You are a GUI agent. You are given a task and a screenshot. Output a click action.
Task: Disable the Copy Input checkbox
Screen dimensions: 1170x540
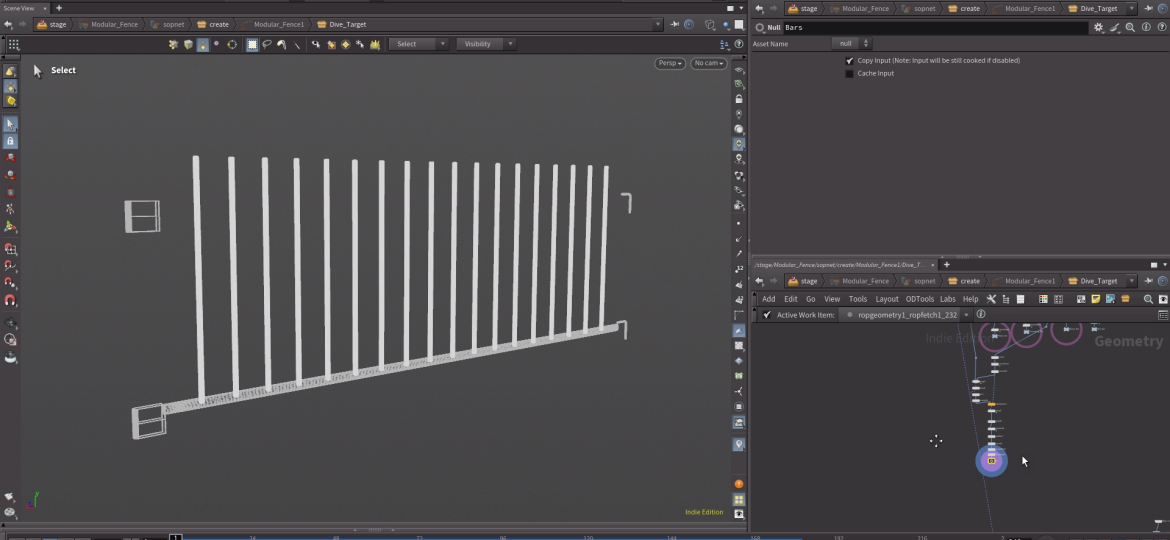[x=850, y=60]
